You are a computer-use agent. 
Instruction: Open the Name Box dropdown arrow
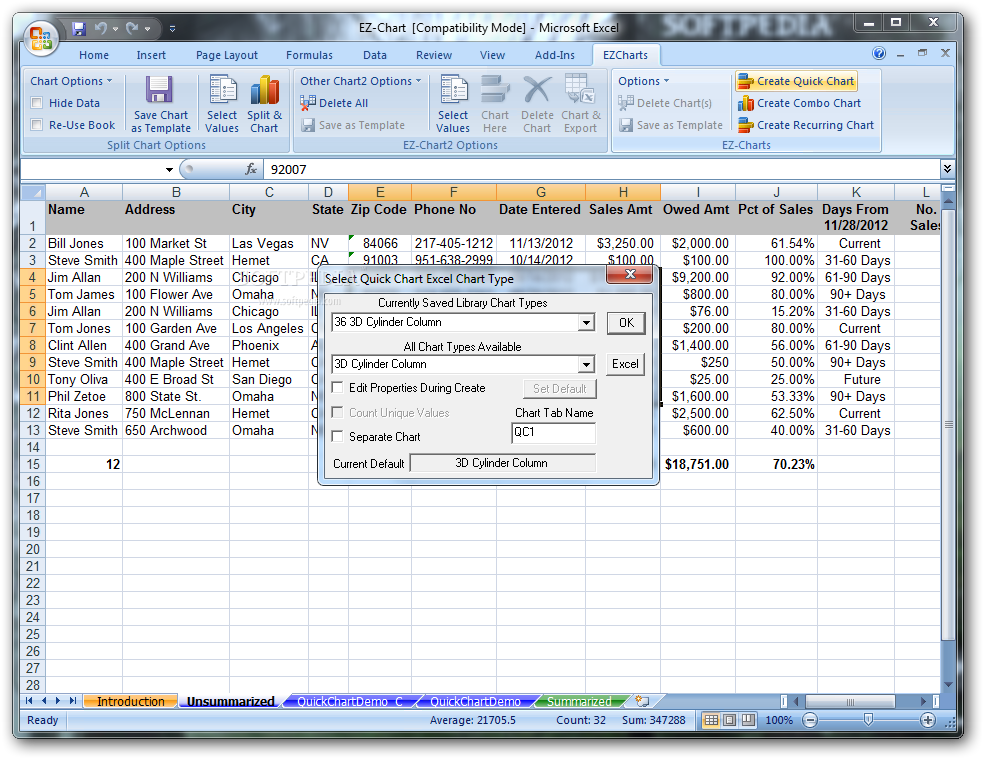169,170
